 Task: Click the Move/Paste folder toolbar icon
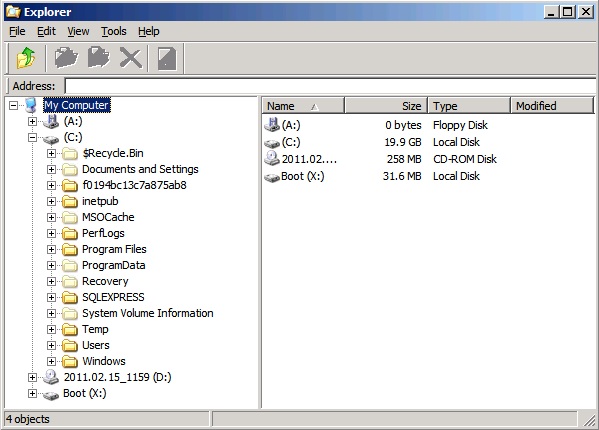point(99,58)
